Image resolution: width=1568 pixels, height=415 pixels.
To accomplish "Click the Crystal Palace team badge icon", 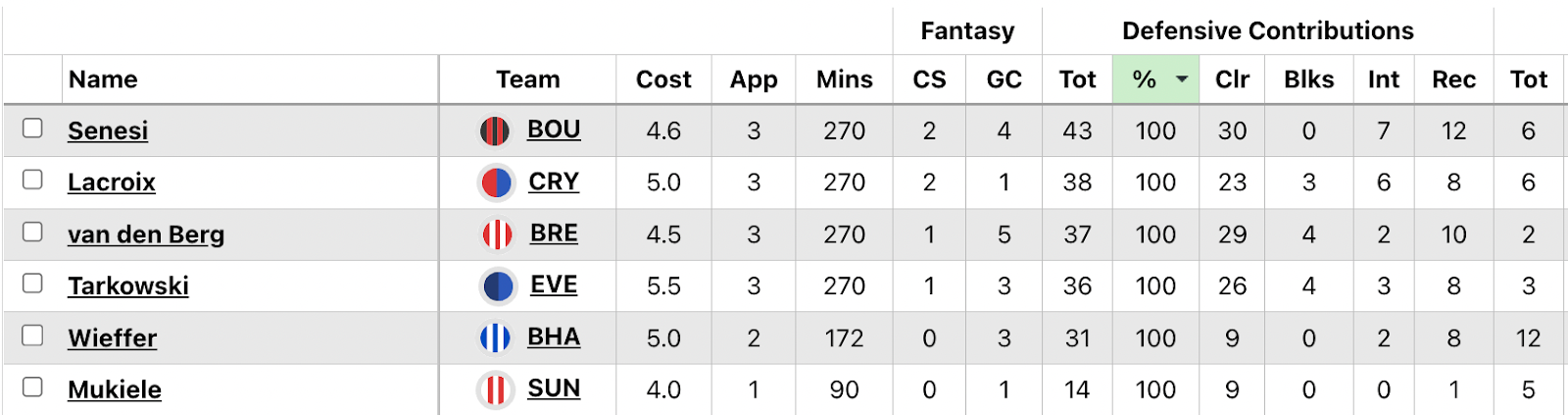I will coord(496,182).
